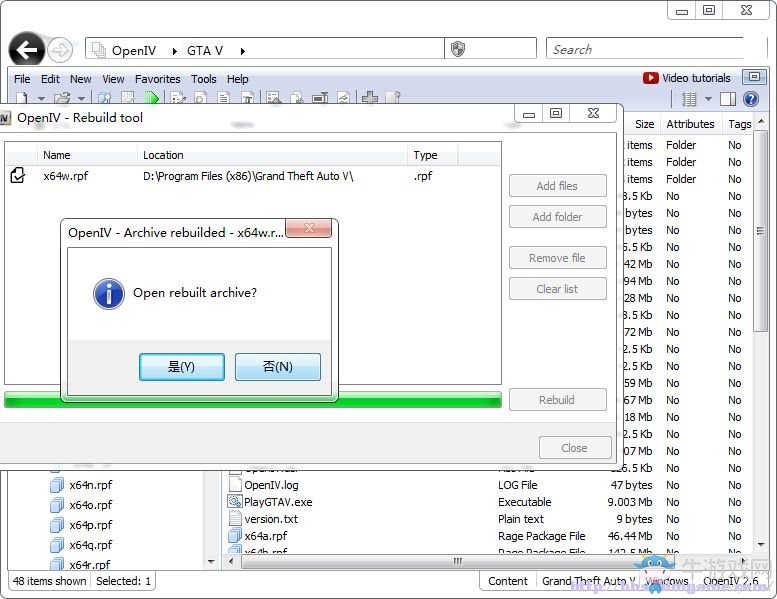This screenshot has height=599, width=777.
Task: Click the PlayGTAV.exe application icon
Action: 234,501
